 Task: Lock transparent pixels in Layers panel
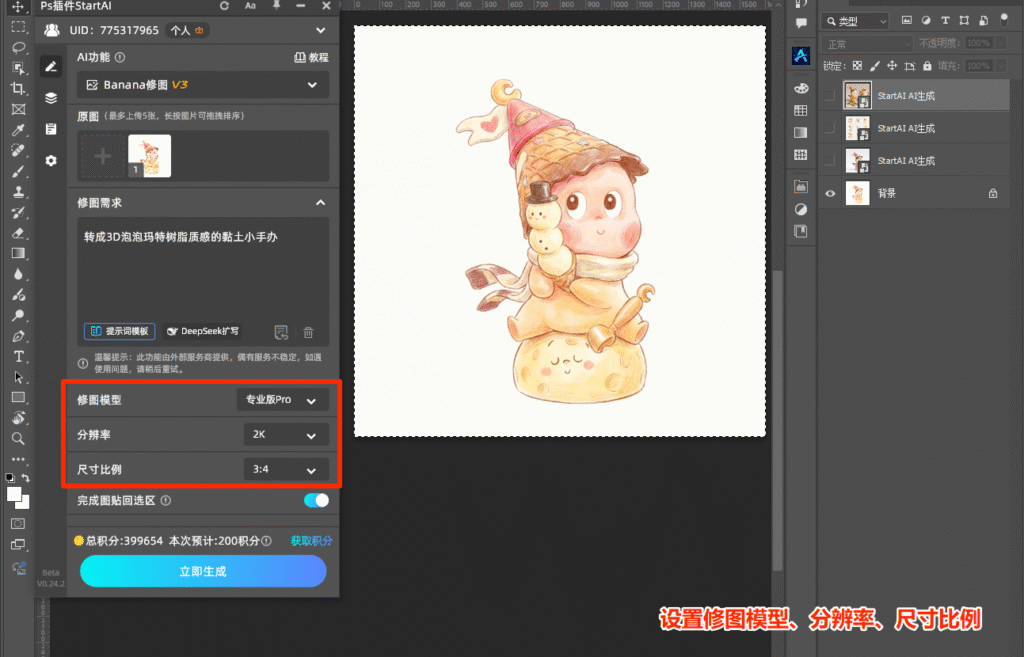(857, 66)
